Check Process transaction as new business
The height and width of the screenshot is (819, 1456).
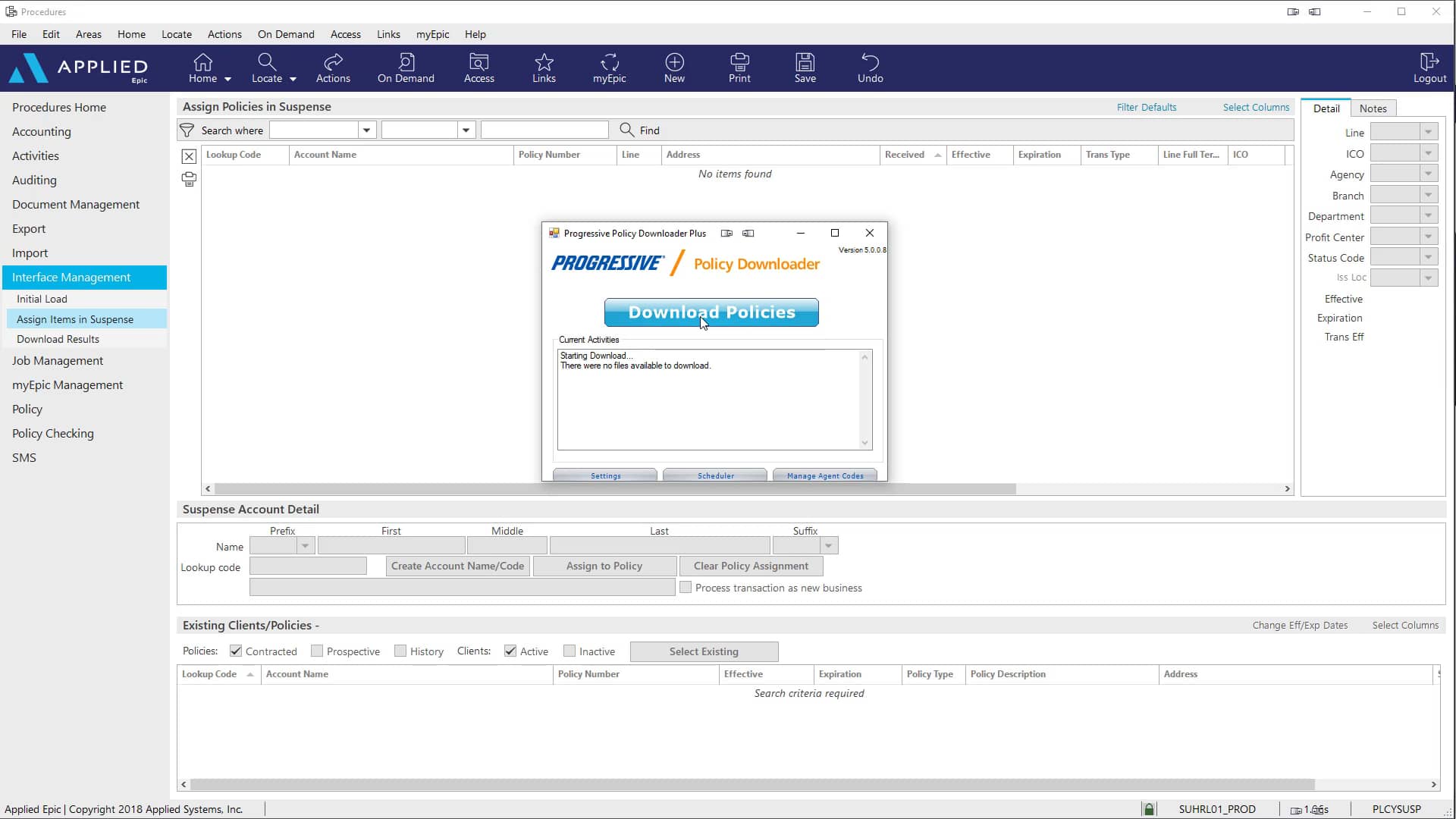[686, 587]
